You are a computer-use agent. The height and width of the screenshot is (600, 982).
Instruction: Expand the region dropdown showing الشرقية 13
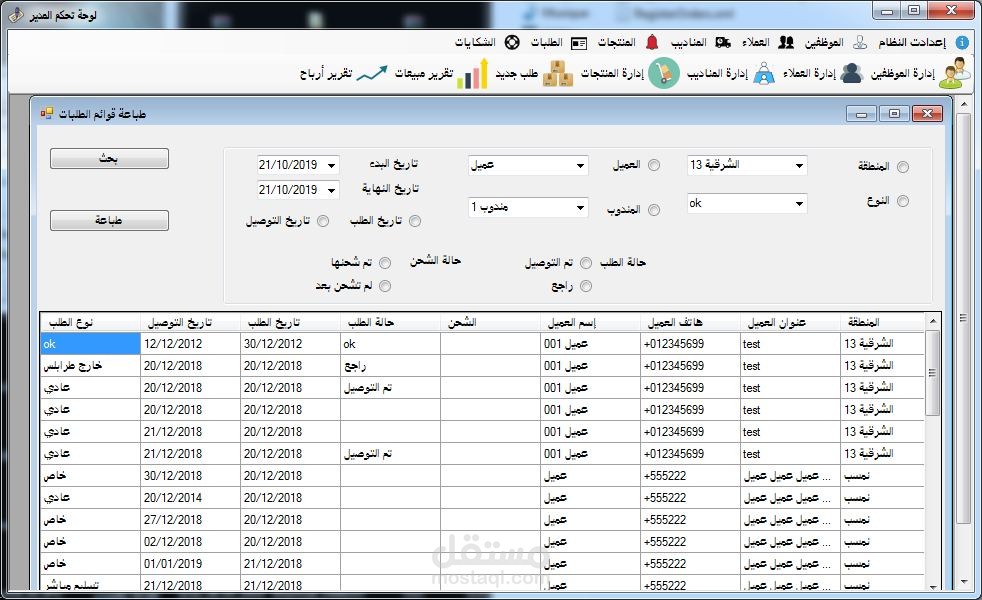pyautogui.click(x=799, y=165)
